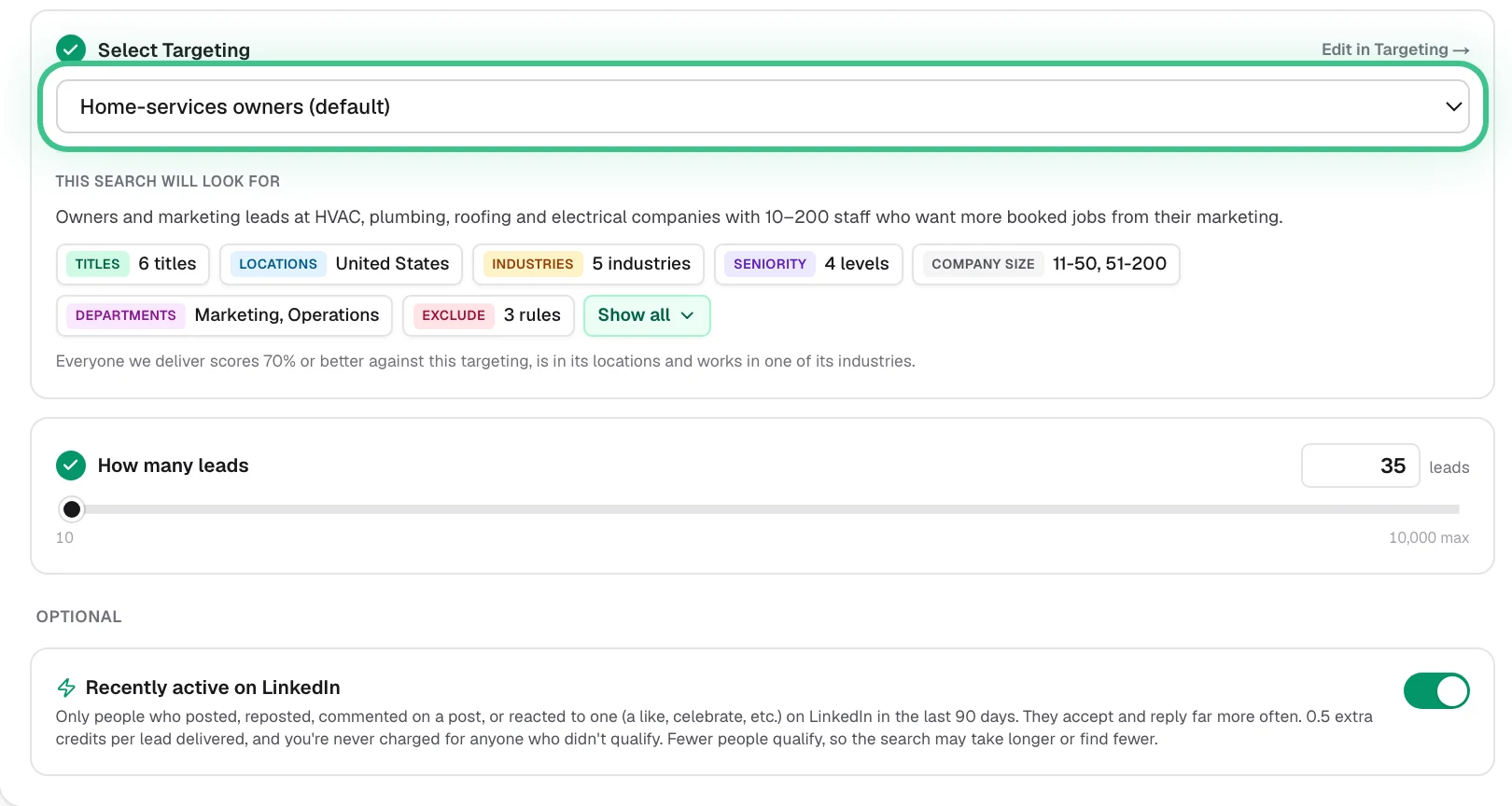Click the green checkmark beside How many leads
Screen dimensions: 1512x806
(x=71, y=465)
